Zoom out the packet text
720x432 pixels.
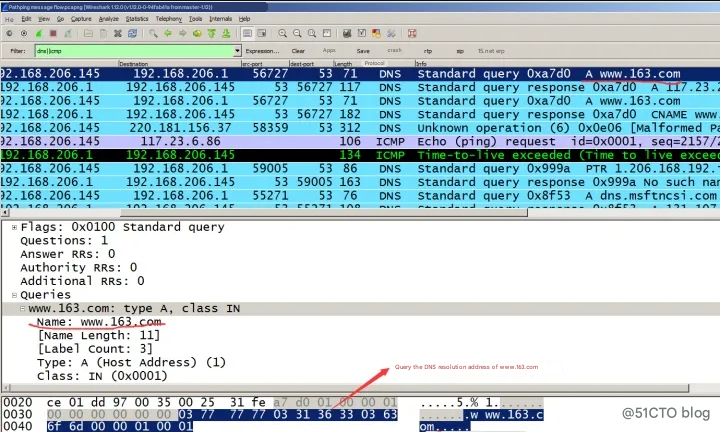tap(297, 33)
